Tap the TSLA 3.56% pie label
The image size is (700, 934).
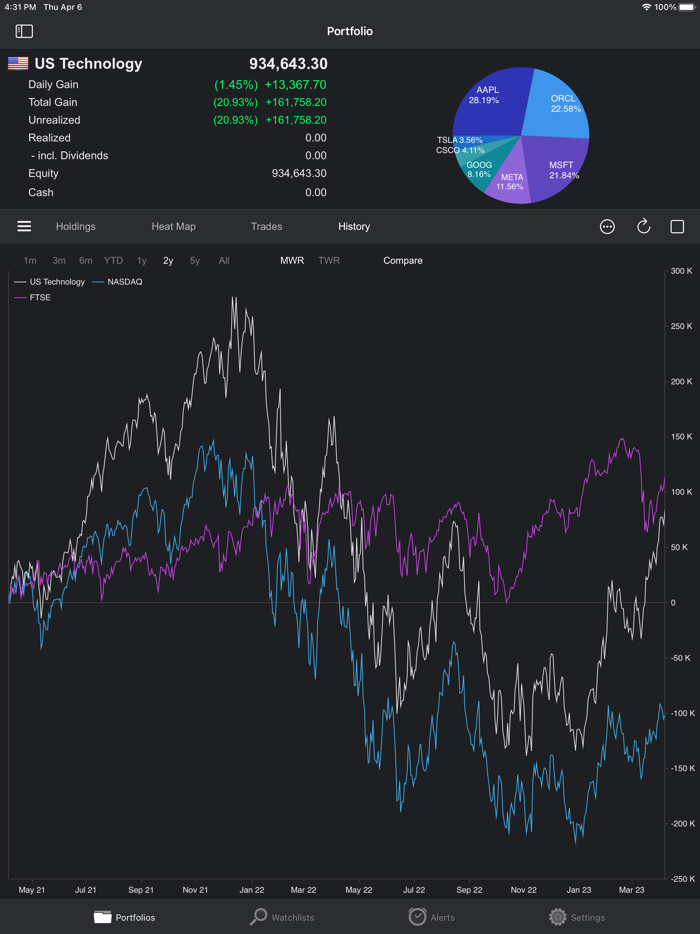click(x=460, y=140)
